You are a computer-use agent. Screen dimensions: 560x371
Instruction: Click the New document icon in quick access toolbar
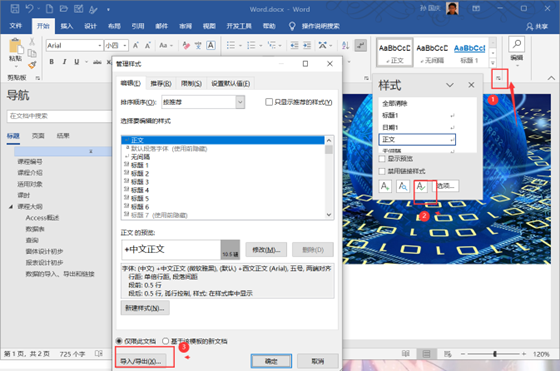pos(50,9)
